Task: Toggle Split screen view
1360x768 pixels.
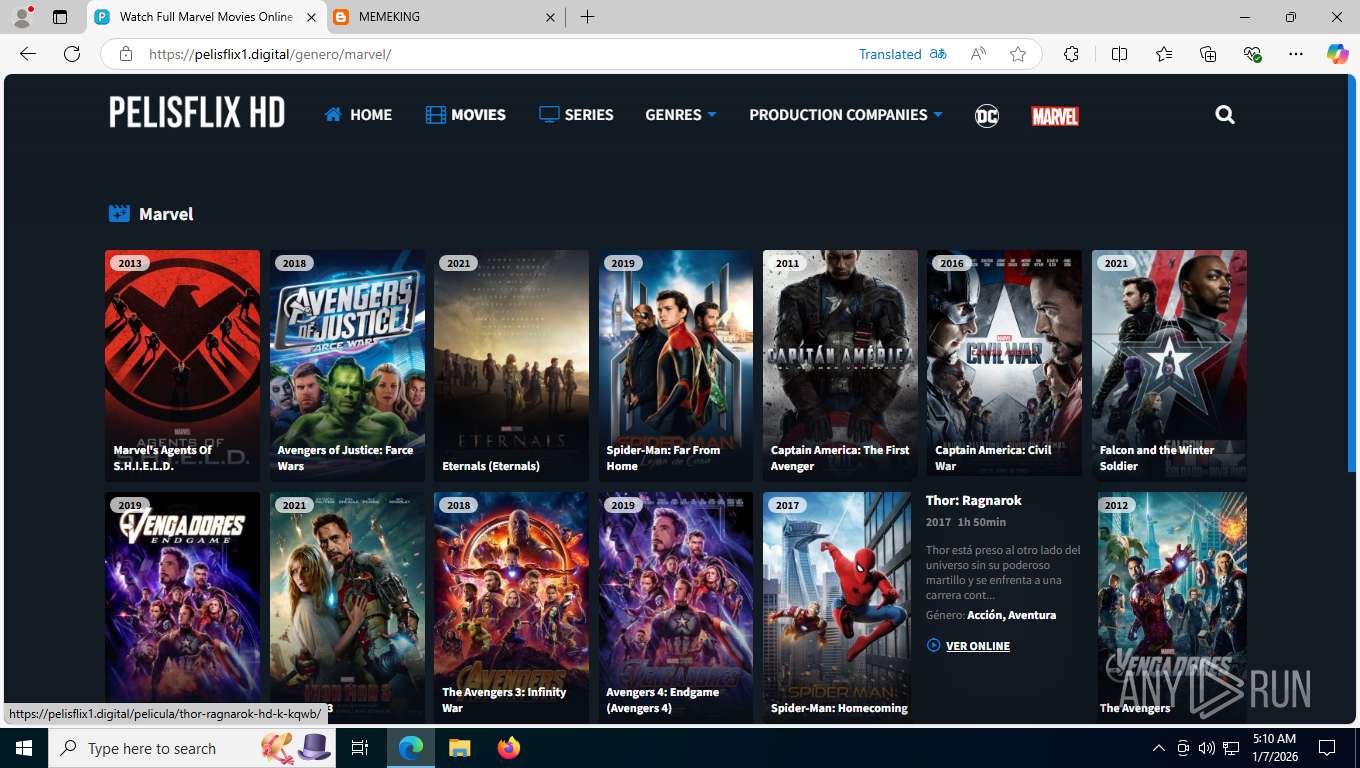Action: coord(1119,54)
